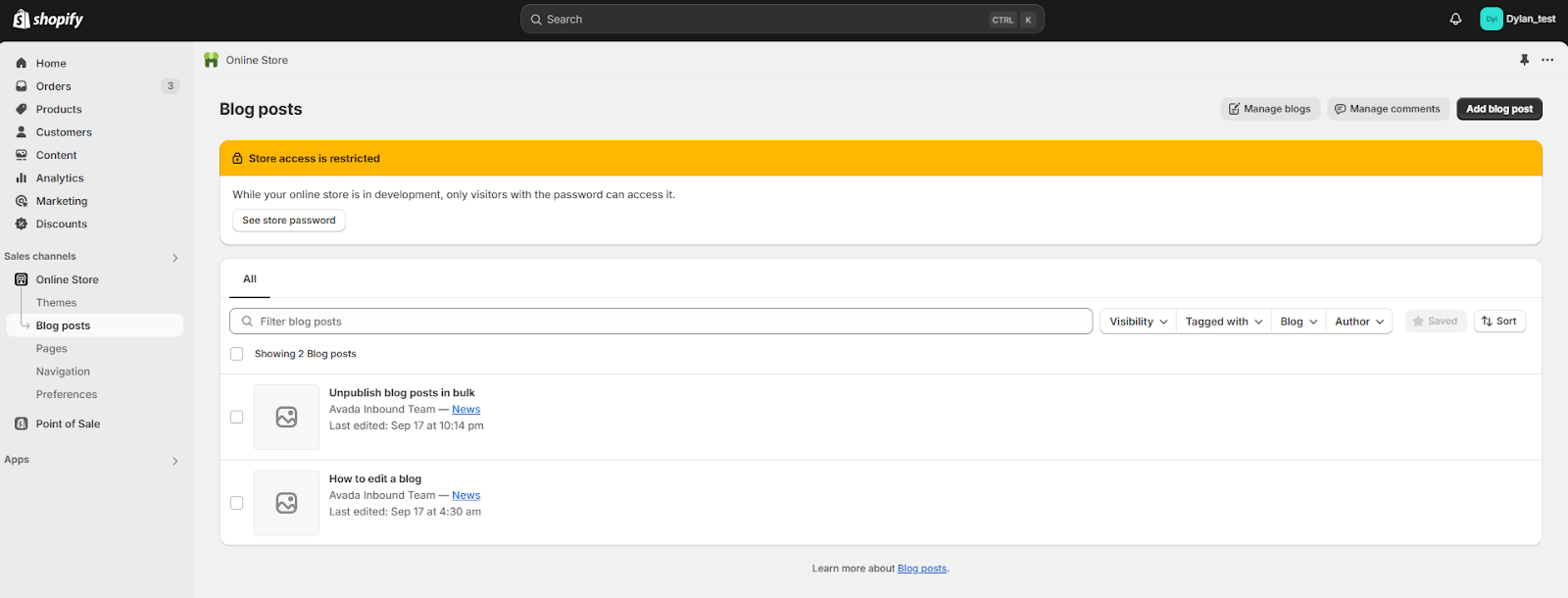Open the Sort options button

click(1499, 321)
